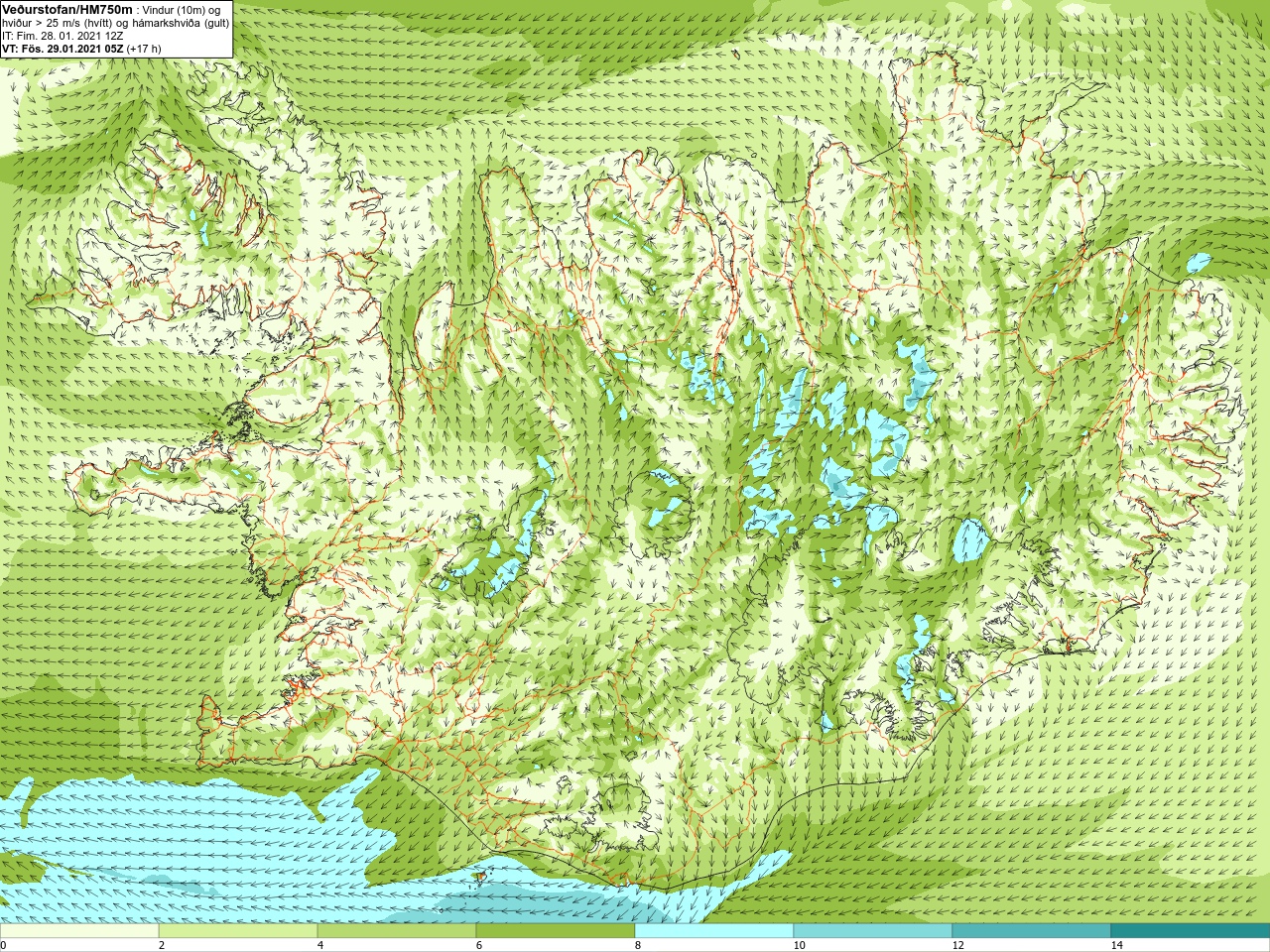1270x952 pixels.
Task: Click the dark green 6–8 legend swatch
Action: point(556,931)
